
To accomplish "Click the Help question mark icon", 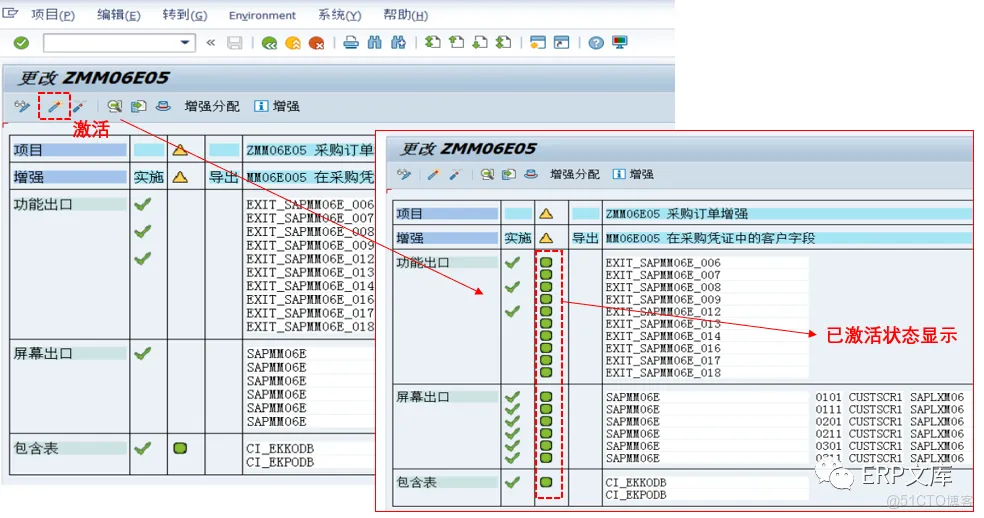I will [596, 43].
